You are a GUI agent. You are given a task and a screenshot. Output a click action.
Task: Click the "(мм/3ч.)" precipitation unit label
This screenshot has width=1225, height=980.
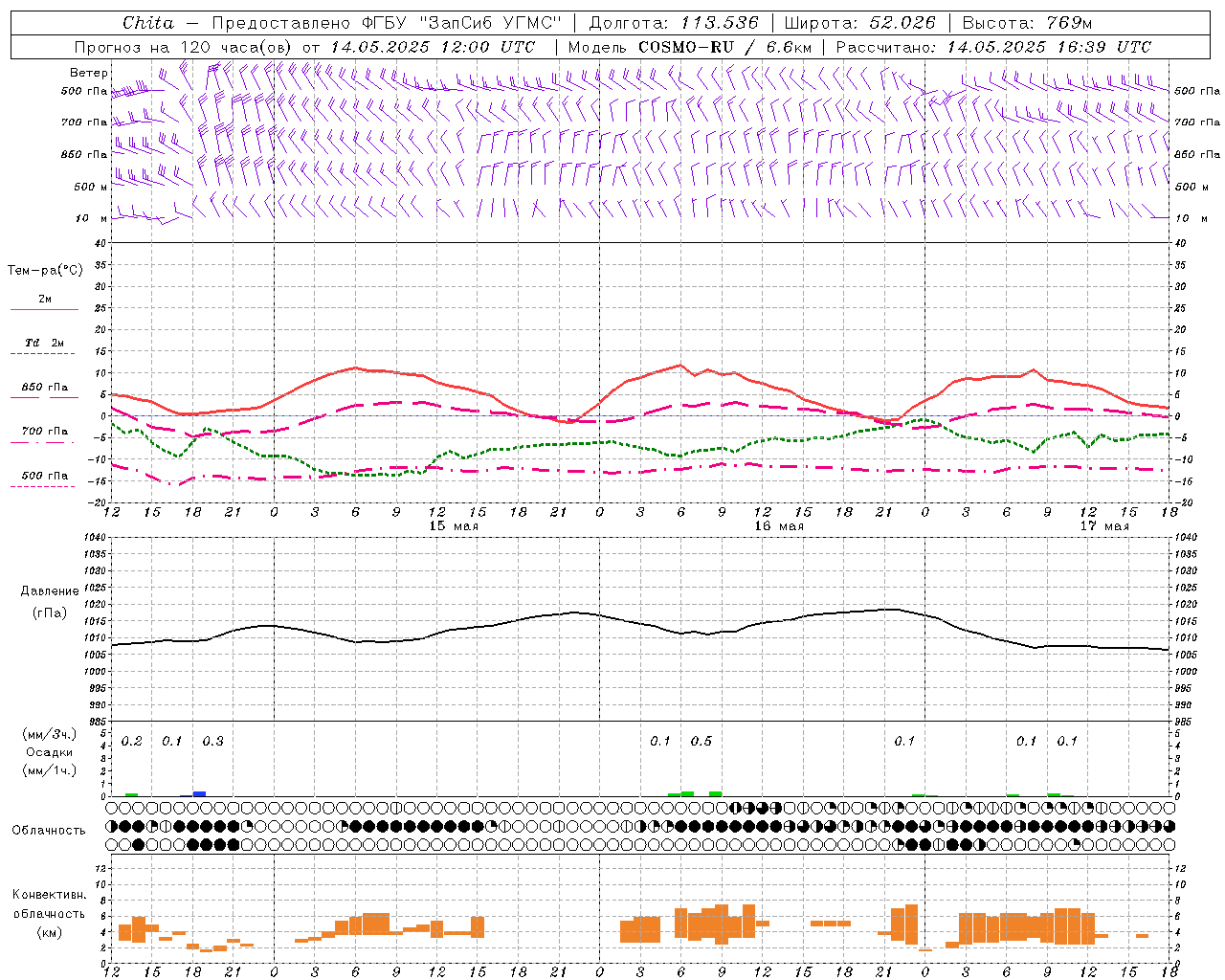pos(50,735)
